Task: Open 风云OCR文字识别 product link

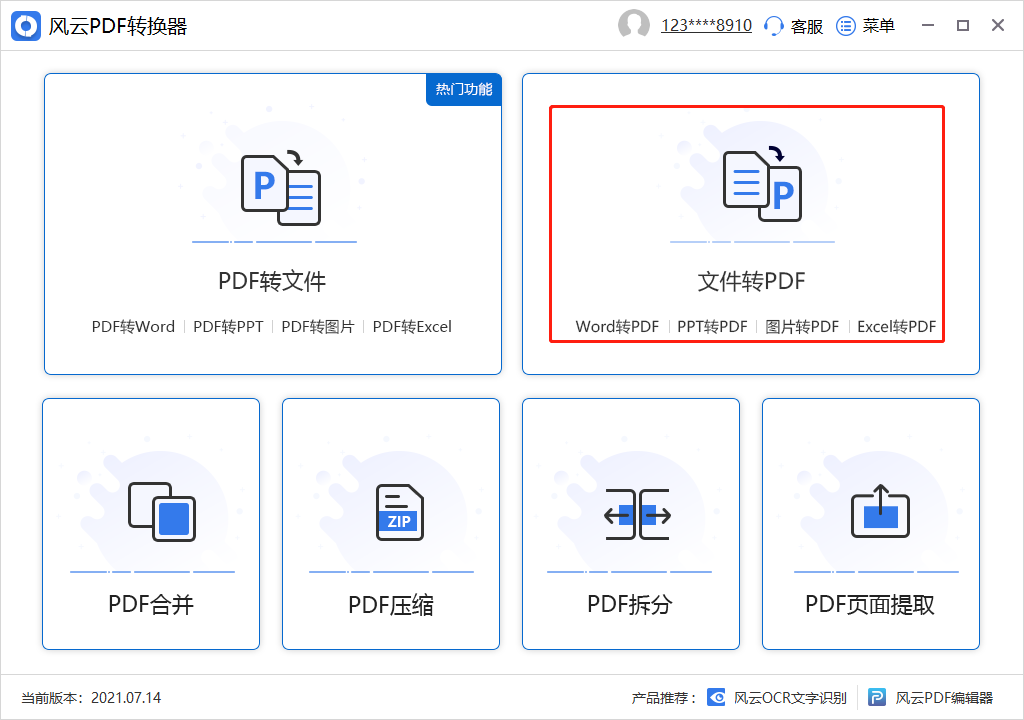Action: (x=790, y=698)
